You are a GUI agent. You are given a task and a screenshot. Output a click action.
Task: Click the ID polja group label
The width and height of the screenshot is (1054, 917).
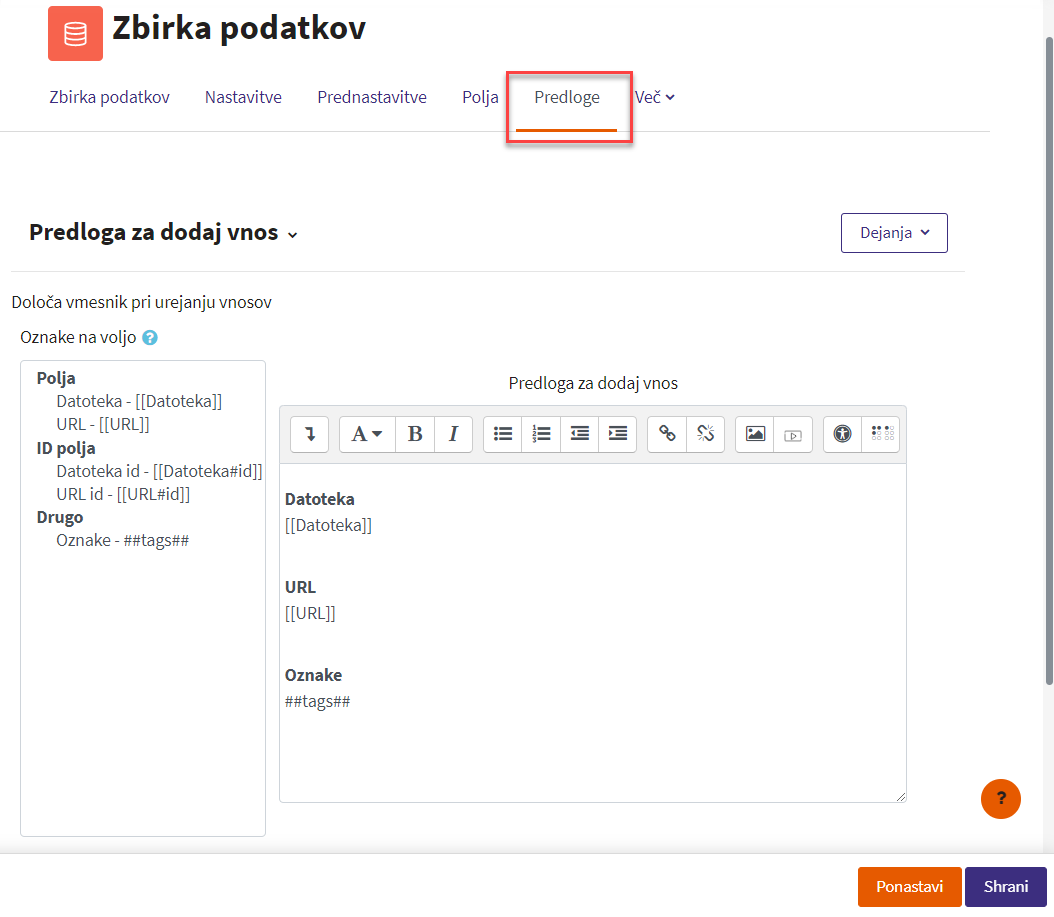tap(66, 448)
